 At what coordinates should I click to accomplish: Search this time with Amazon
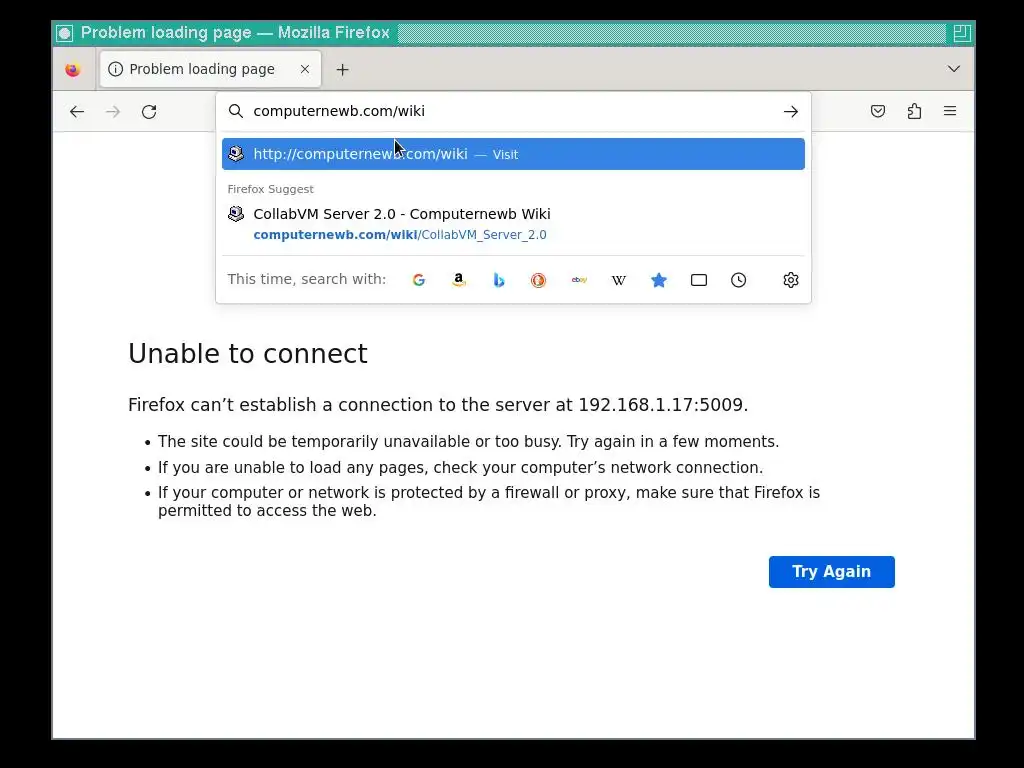[x=459, y=280]
